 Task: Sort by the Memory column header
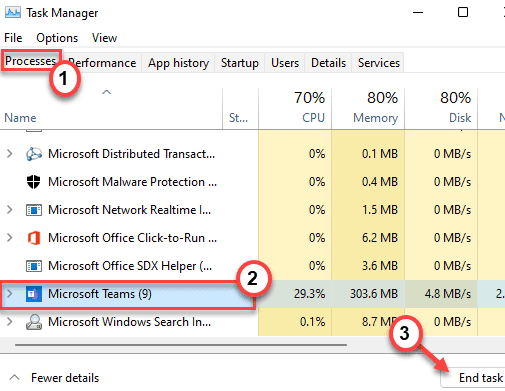point(368,109)
